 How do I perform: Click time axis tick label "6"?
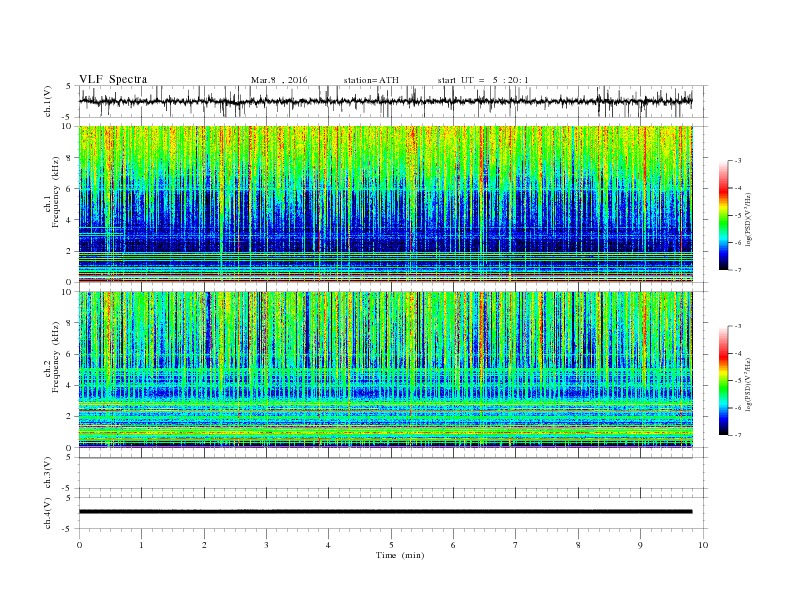click(453, 545)
